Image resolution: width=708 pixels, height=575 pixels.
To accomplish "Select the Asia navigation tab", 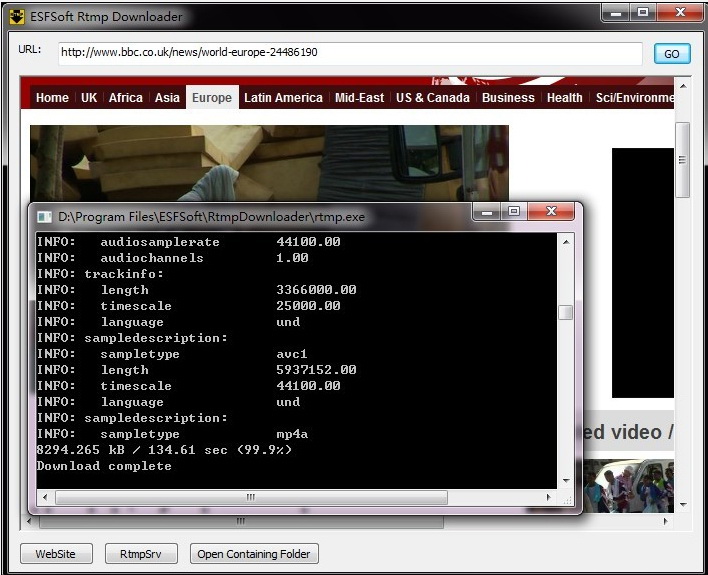I will coord(167,98).
